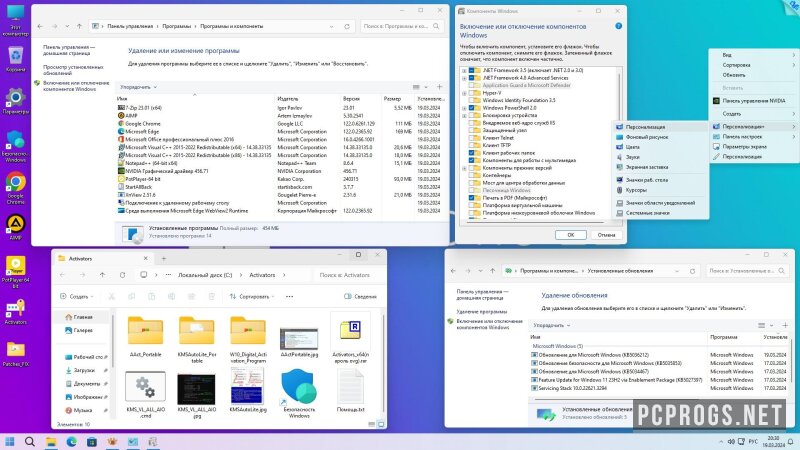This screenshot has height=450, width=800.
Task: Open the AActPortable.jpg thumbnail
Action: coord(299,338)
